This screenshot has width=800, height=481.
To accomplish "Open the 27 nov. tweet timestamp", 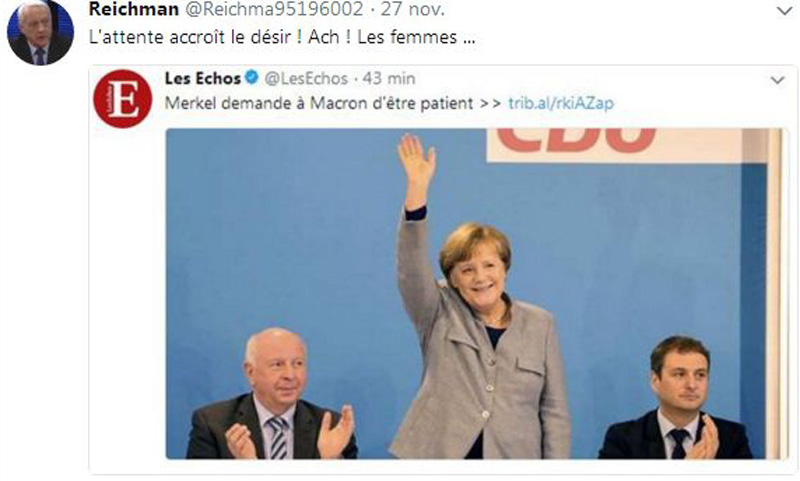I will [413, 9].
